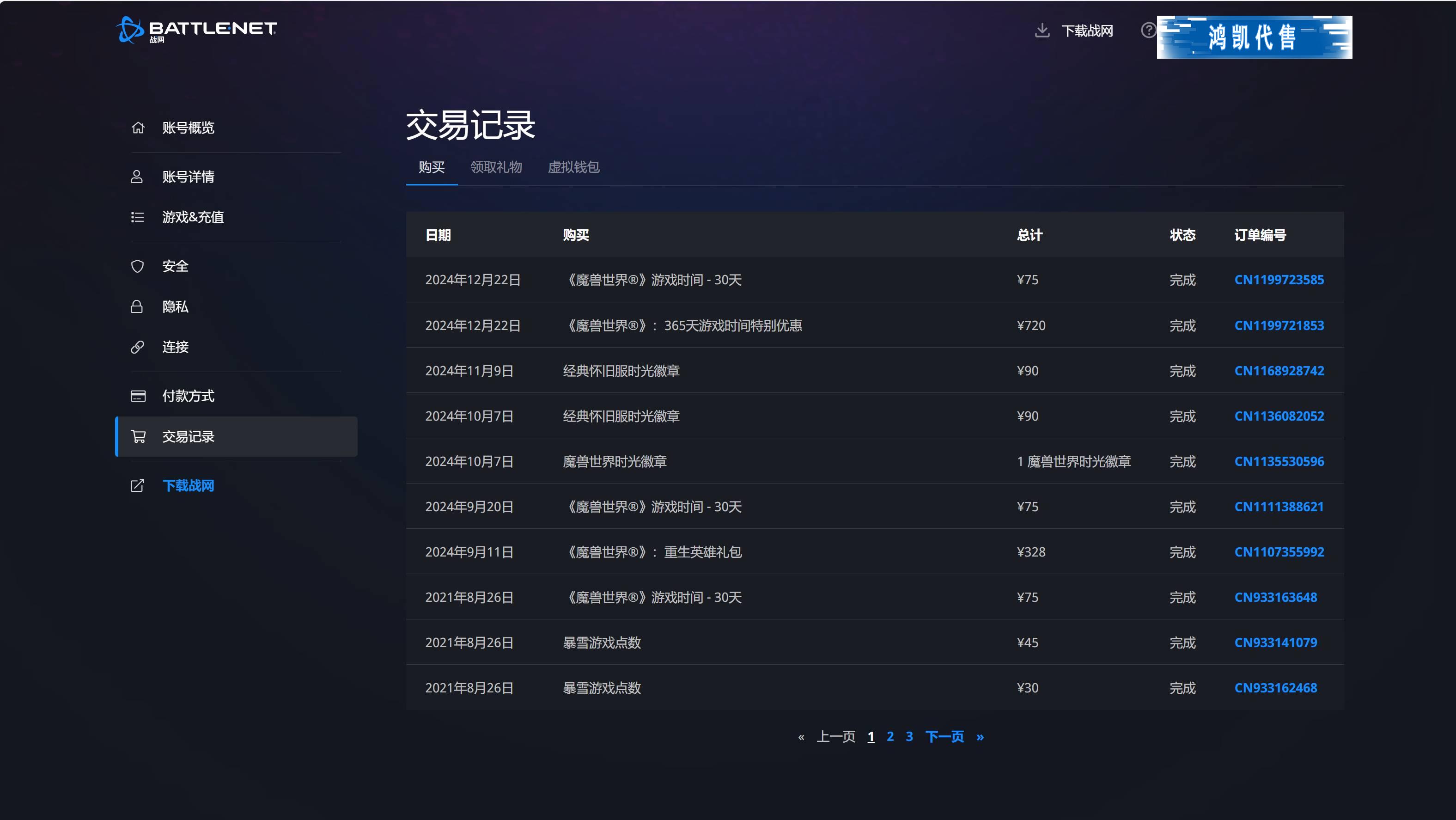Viewport: 1456px width, 820px height.
Task: Click the credit card icon for 付款方式
Action: tap(138, 396)
